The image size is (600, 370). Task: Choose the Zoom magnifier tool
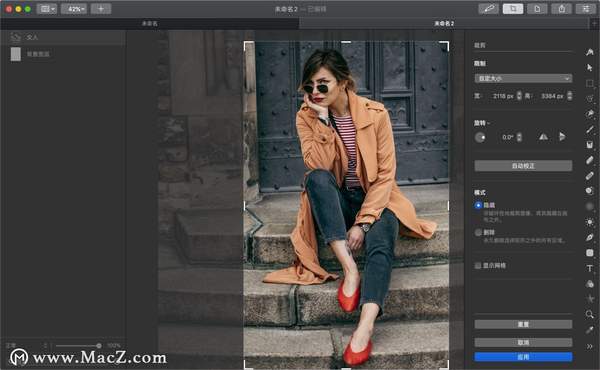click(589, 314)
